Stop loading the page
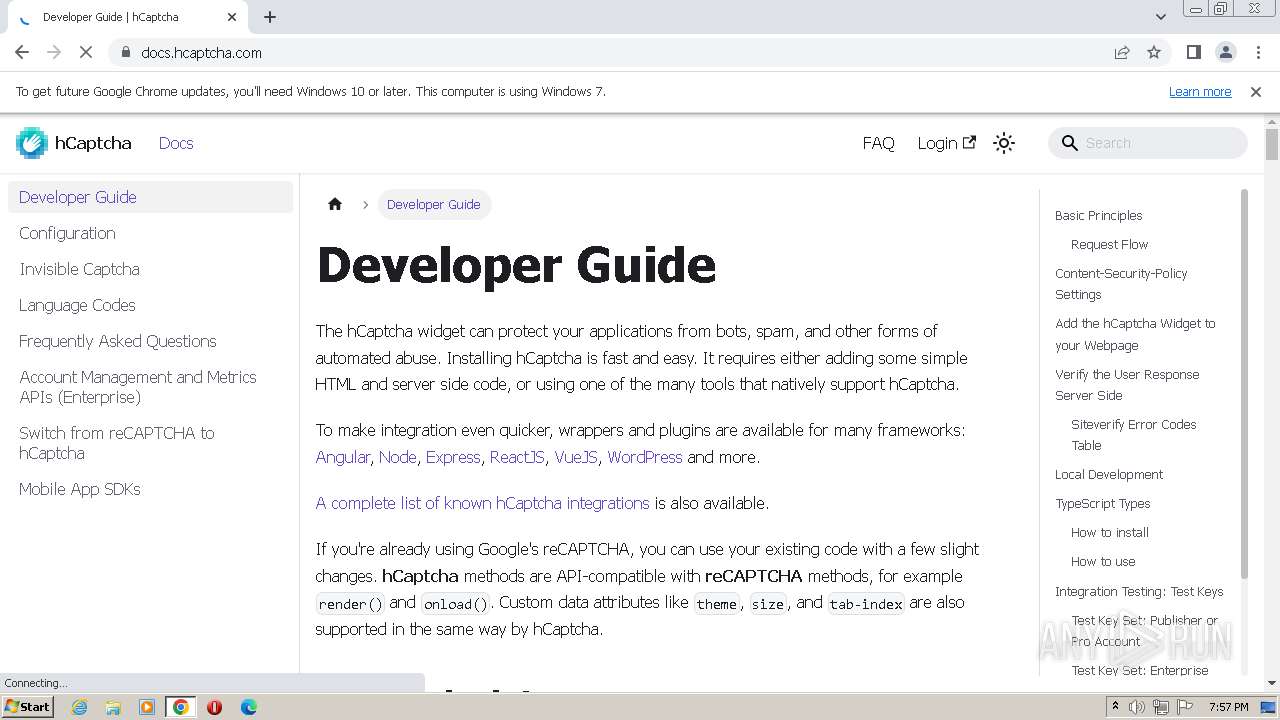Screen dimensions: 1280x720 (86, 52)
